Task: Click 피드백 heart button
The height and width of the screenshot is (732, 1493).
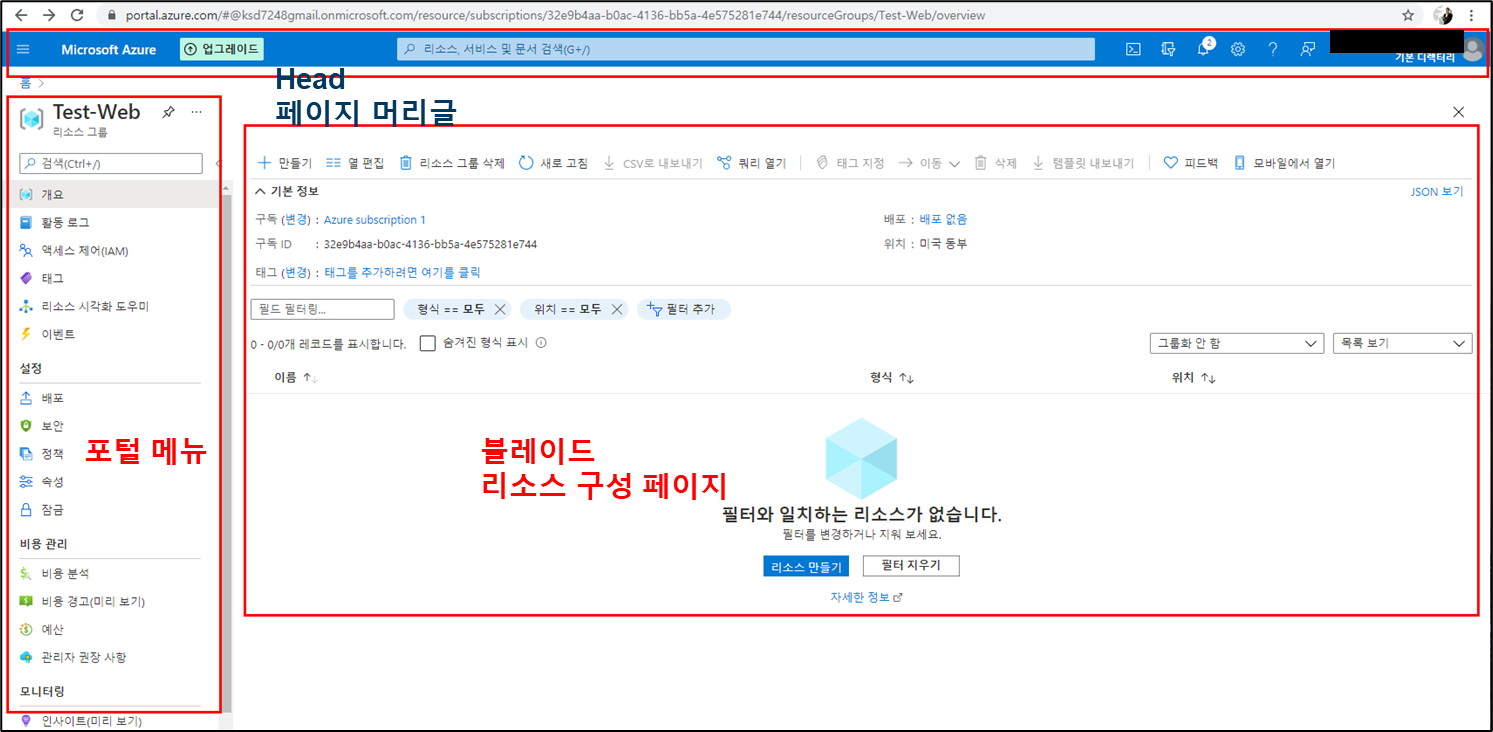Action: coord(1191,163)
